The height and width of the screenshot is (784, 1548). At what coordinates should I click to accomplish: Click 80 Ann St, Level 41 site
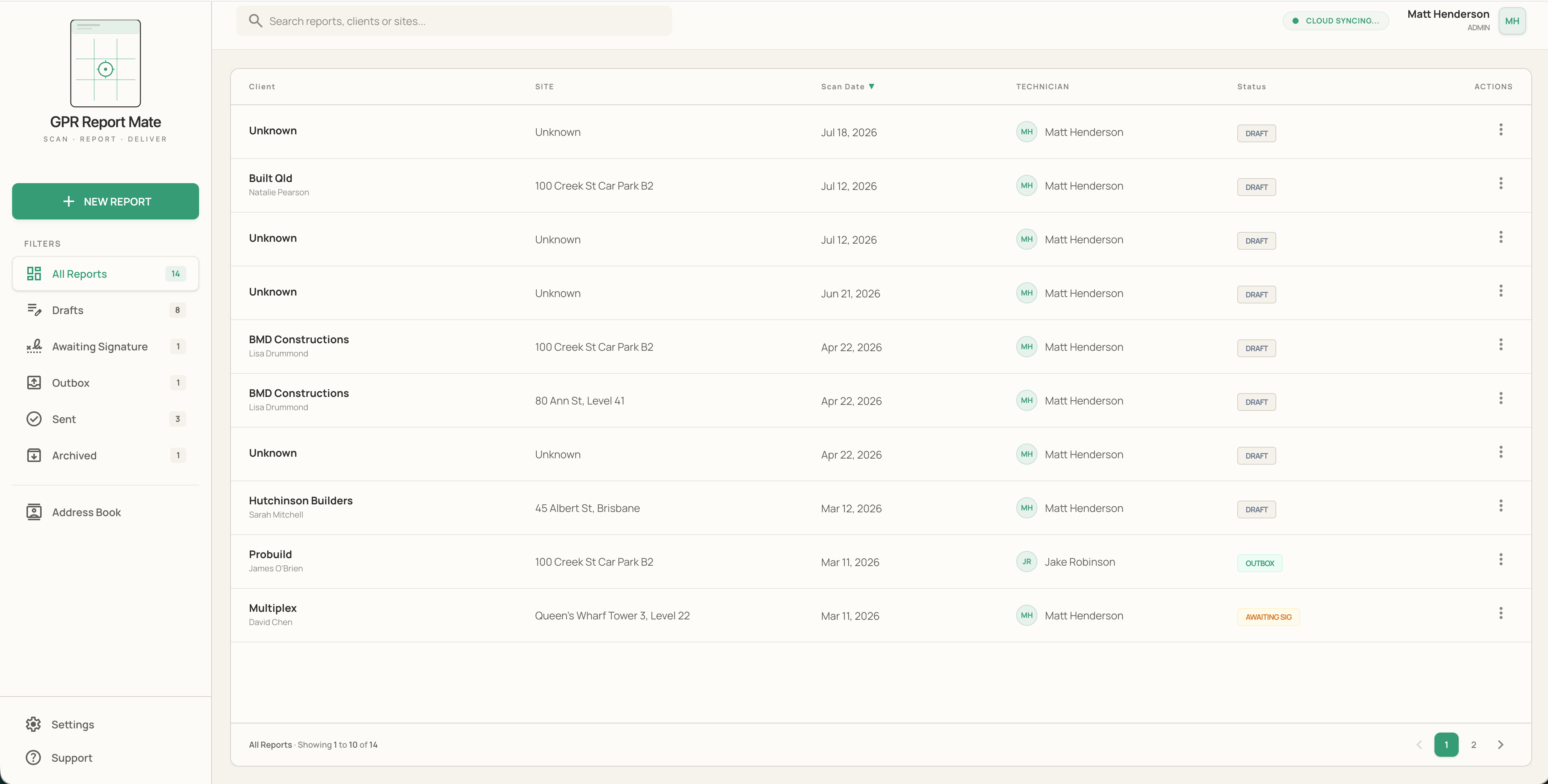click(x=579, y=401)
